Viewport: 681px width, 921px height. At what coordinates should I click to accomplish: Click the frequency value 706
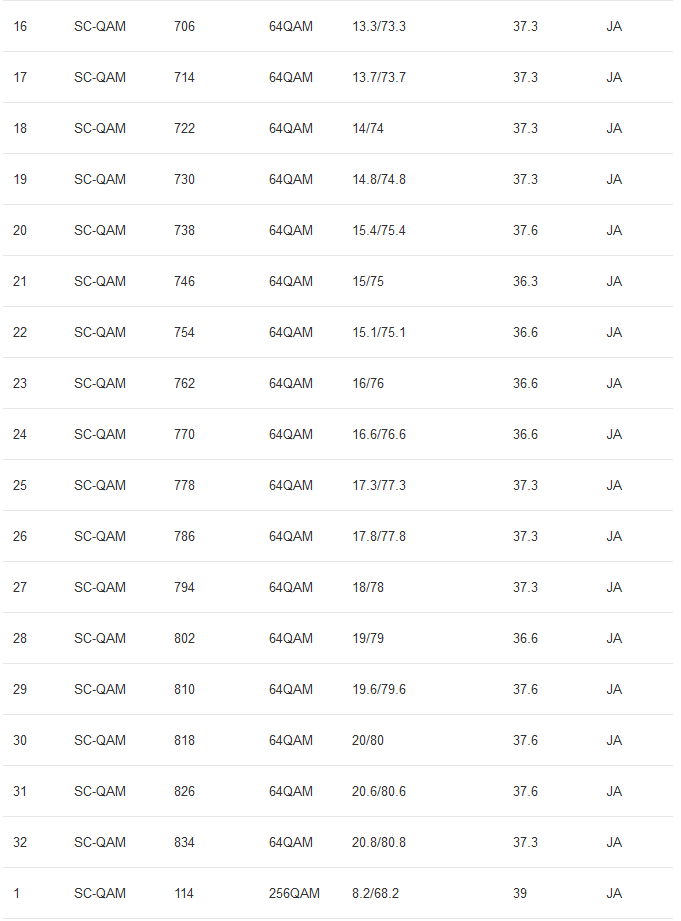(x=184, y=27)
